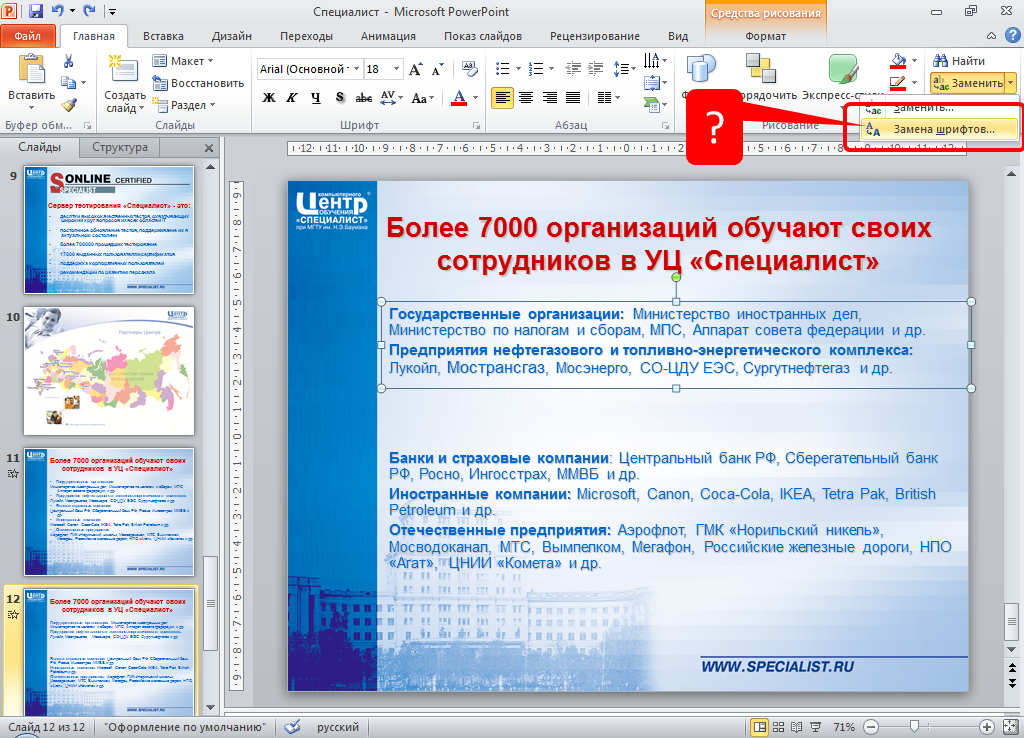Click the Bold (Ж) formatting icon

[268, 98]
